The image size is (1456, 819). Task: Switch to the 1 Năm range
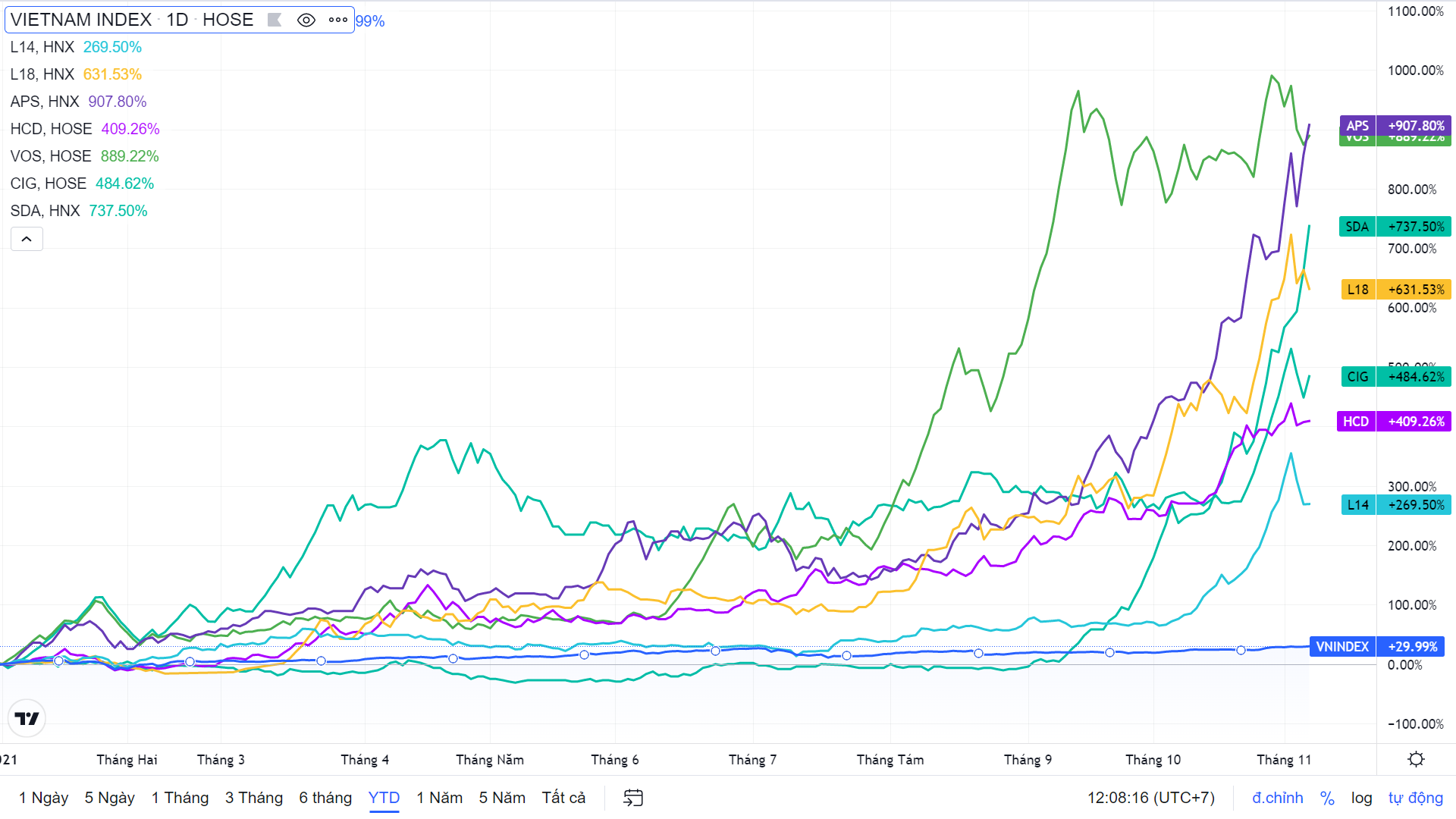click(x=439, y=798)
